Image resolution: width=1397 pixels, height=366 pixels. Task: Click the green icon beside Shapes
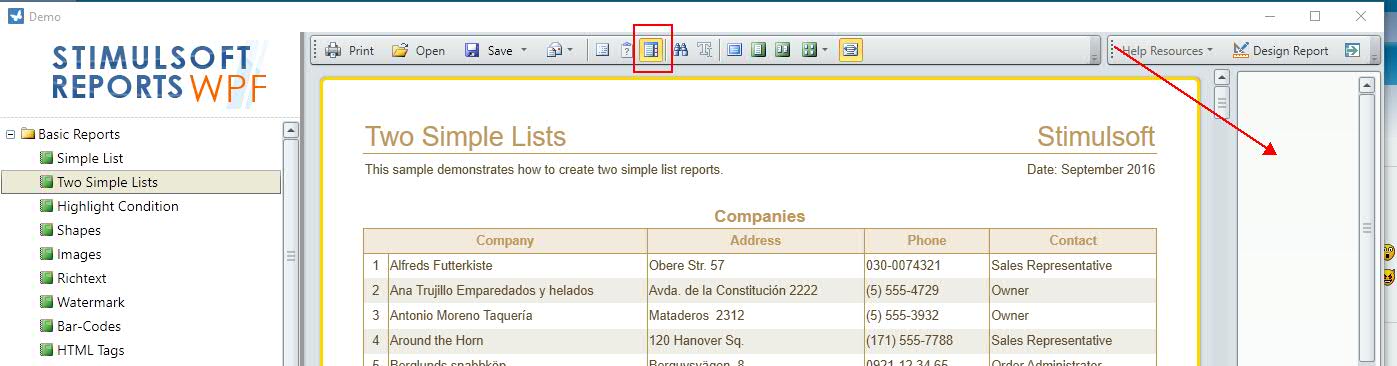(x=46, y=230)
